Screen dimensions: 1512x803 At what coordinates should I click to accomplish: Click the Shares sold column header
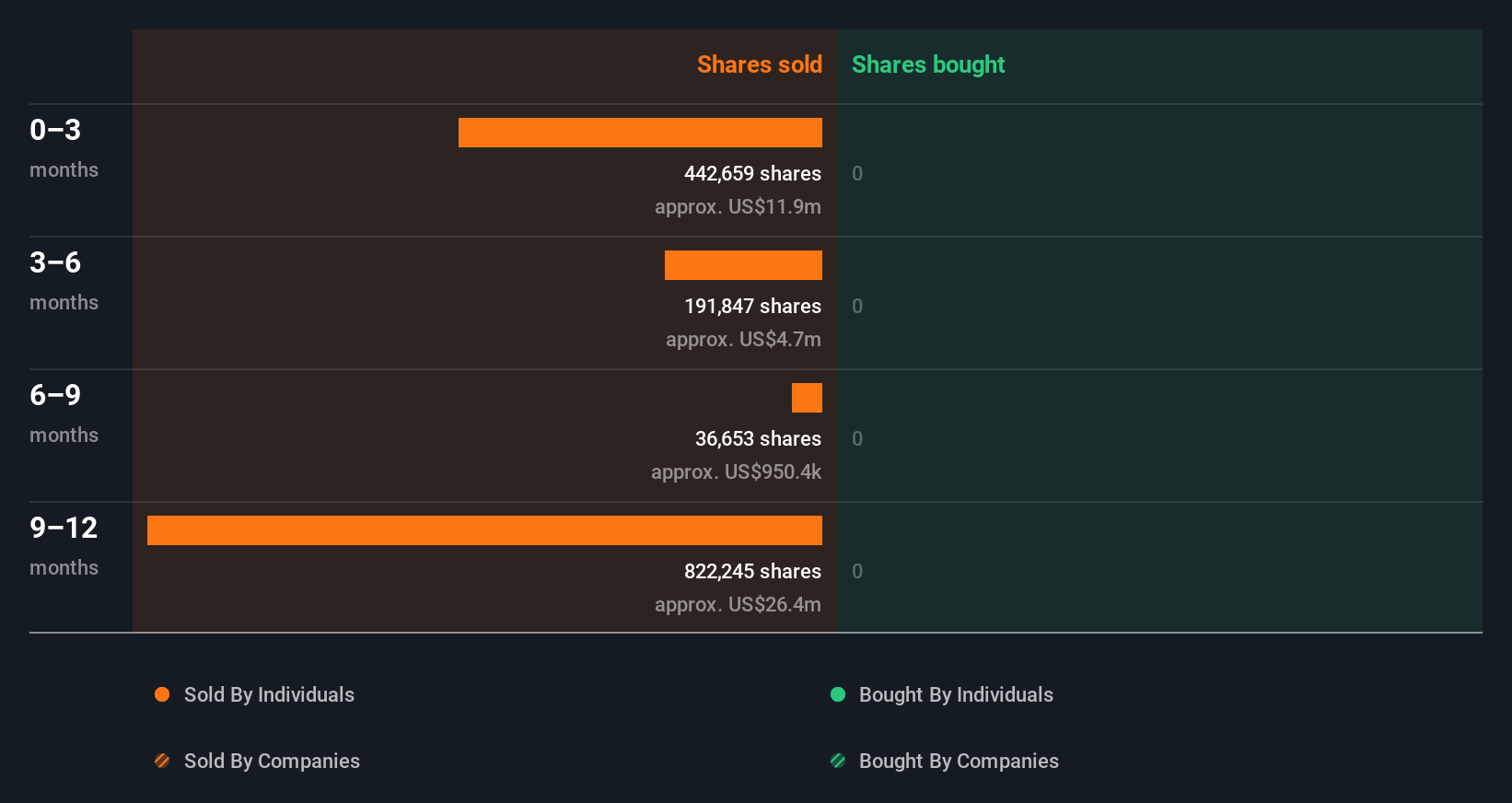[760, 64]
